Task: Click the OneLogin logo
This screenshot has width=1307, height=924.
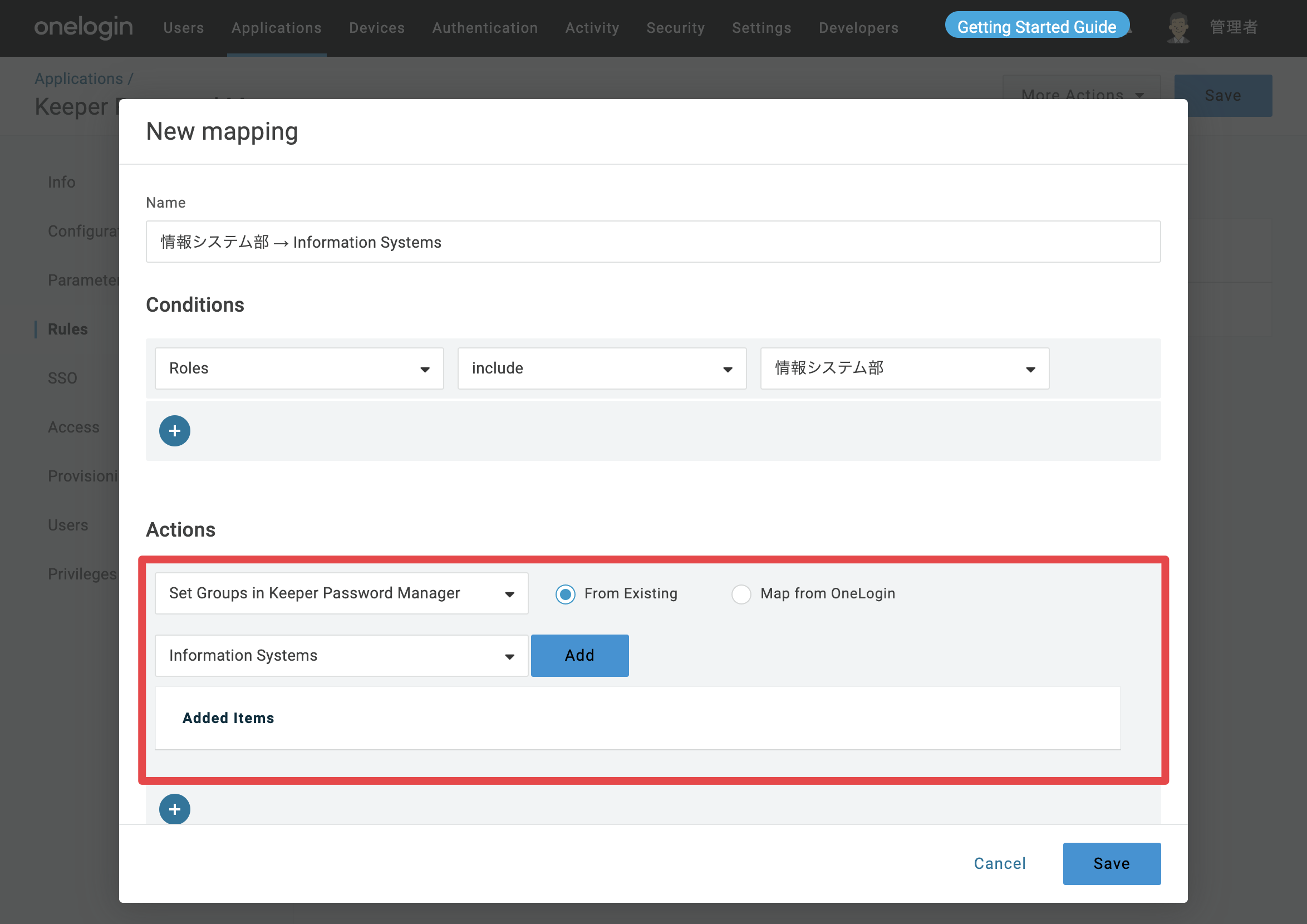Action: 83,27
